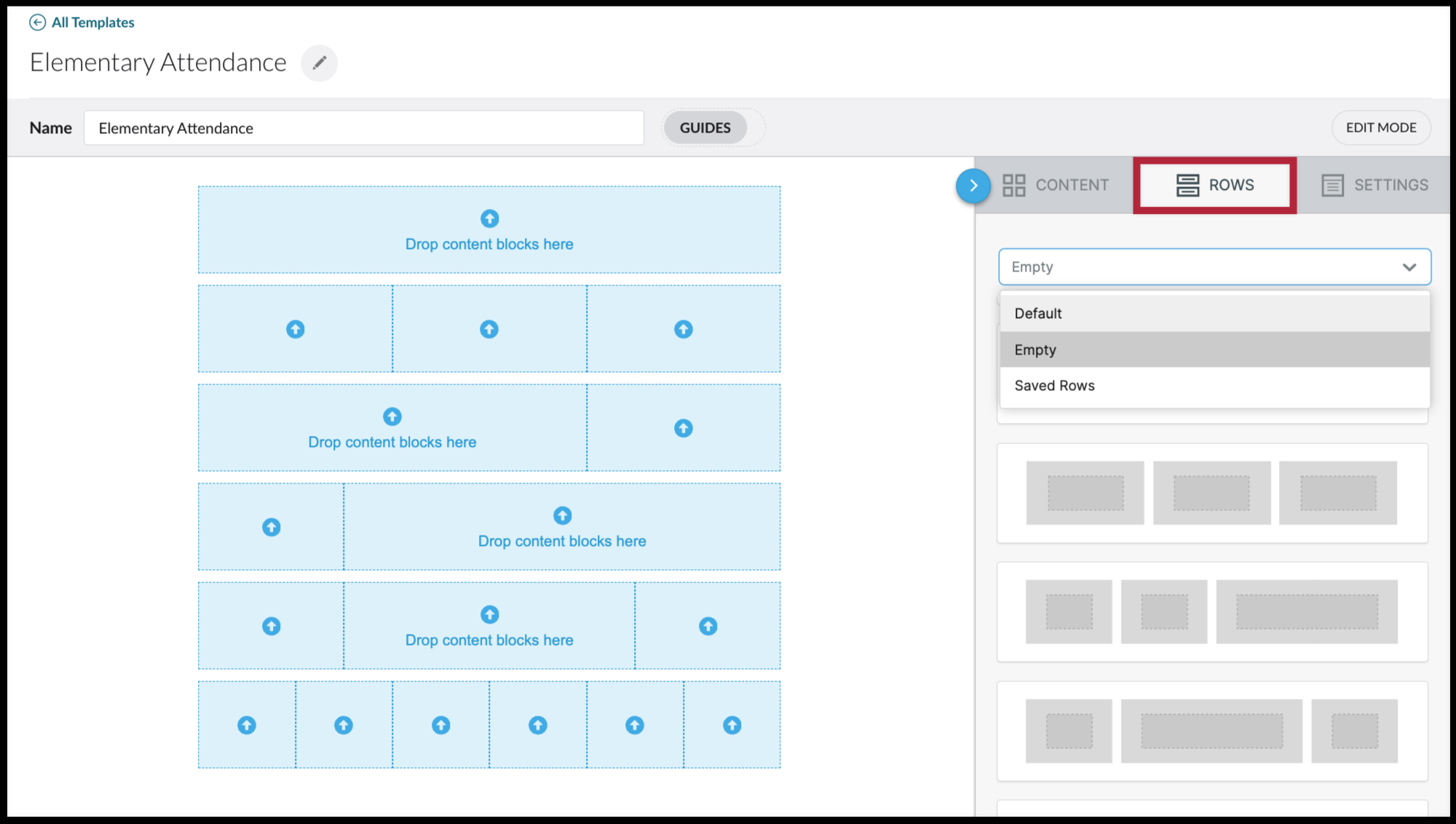The width and height of the screenshot is (1456, 824).
Task: Open the Empty row-type dropdown
Action: (x=1214, y=267)
